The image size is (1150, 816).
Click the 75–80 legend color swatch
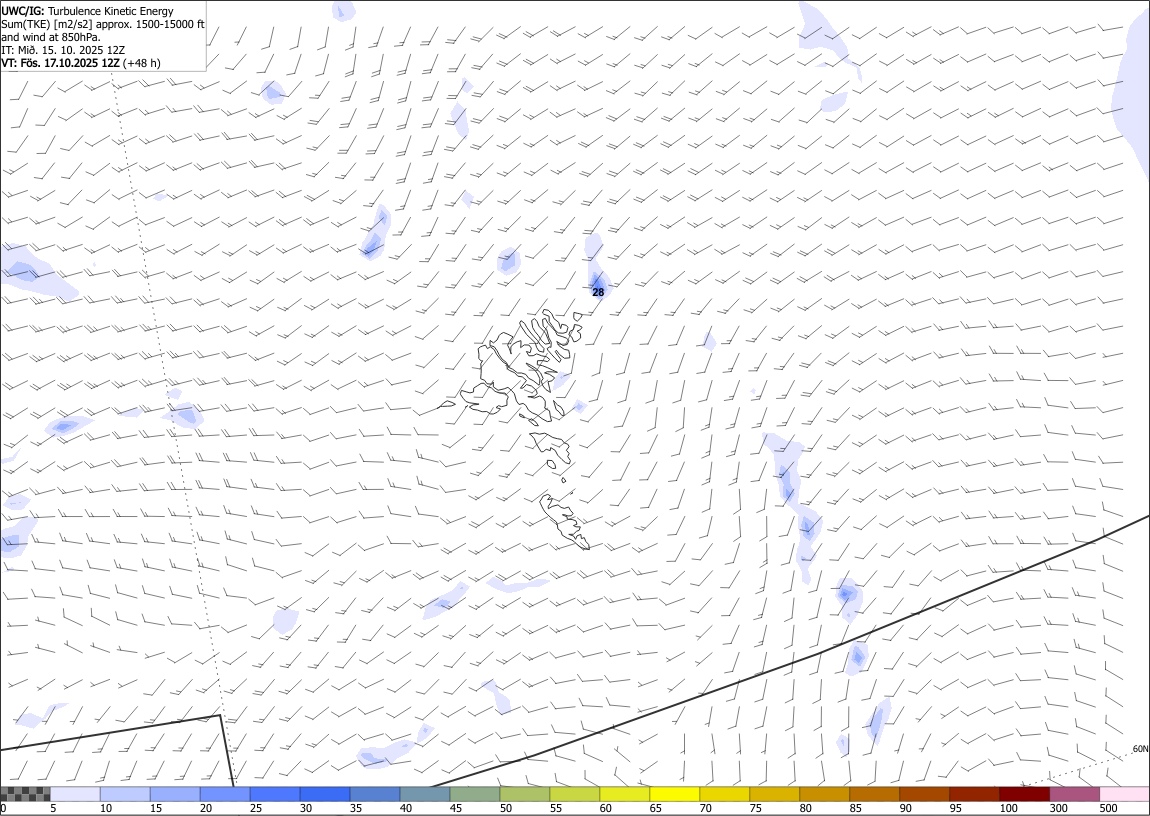(775, 794)
